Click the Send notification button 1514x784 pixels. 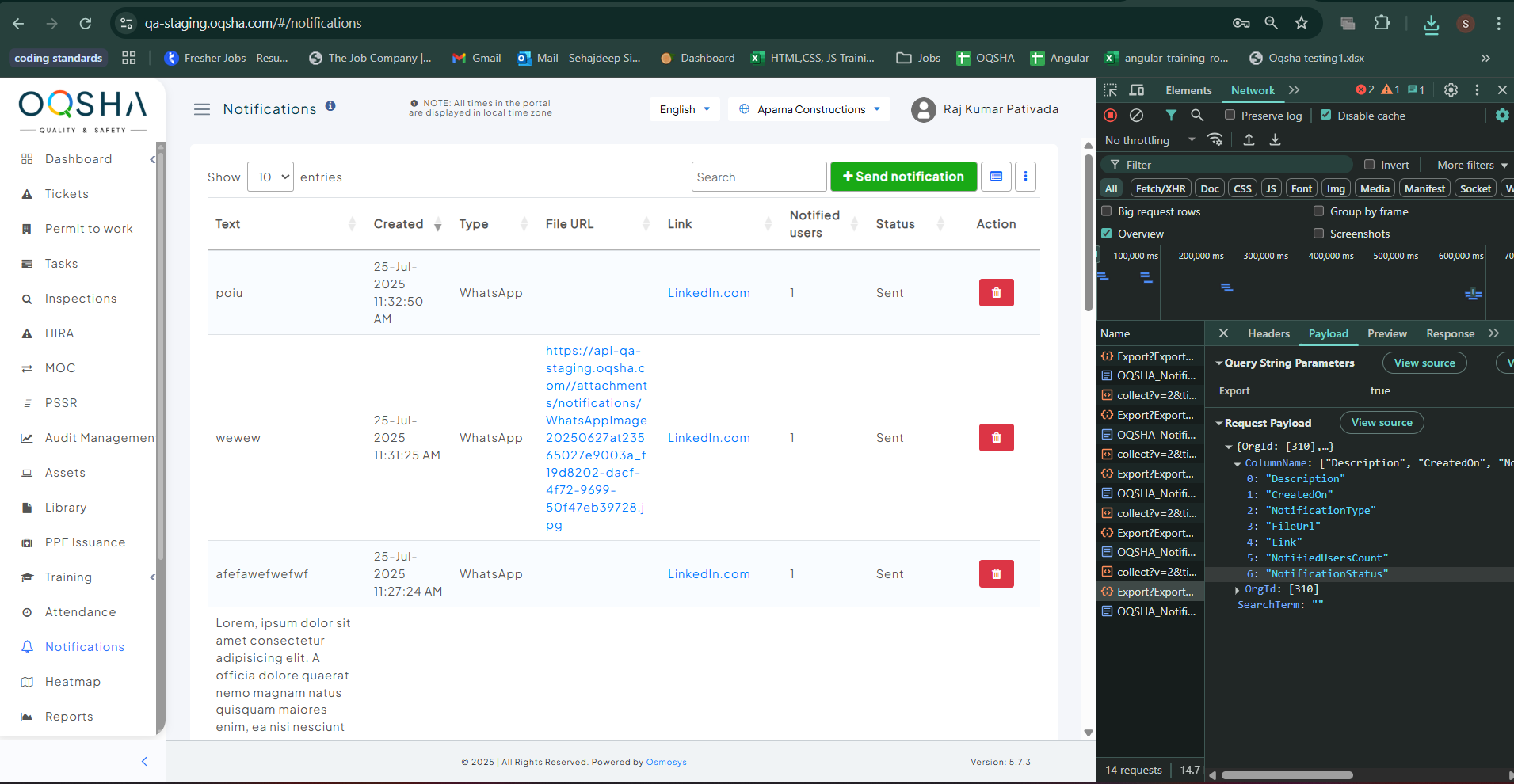point(903,177)
